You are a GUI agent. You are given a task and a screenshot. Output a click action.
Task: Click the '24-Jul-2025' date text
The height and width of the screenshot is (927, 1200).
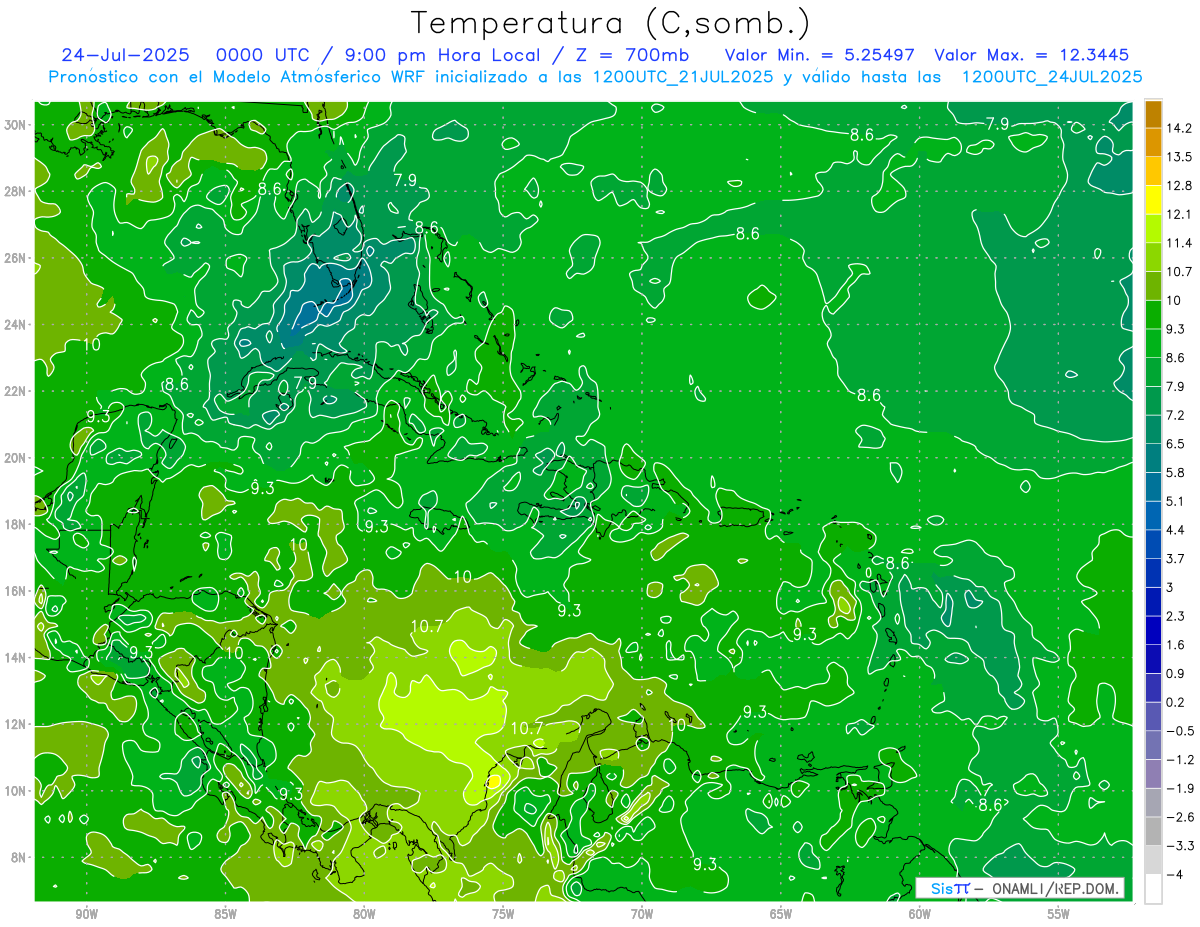coord(126,55)
